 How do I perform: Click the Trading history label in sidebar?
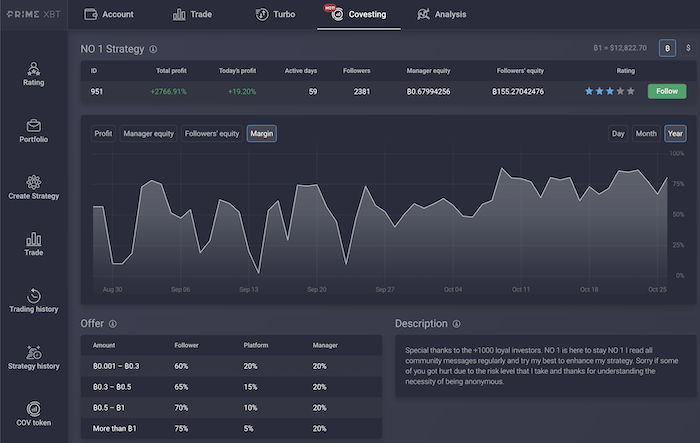(33, 309)
